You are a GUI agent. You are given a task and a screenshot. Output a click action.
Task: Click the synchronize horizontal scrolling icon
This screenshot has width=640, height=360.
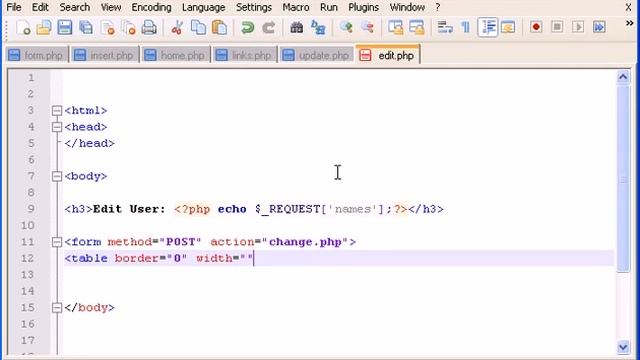pyautogui.click(x=417, y=28)
